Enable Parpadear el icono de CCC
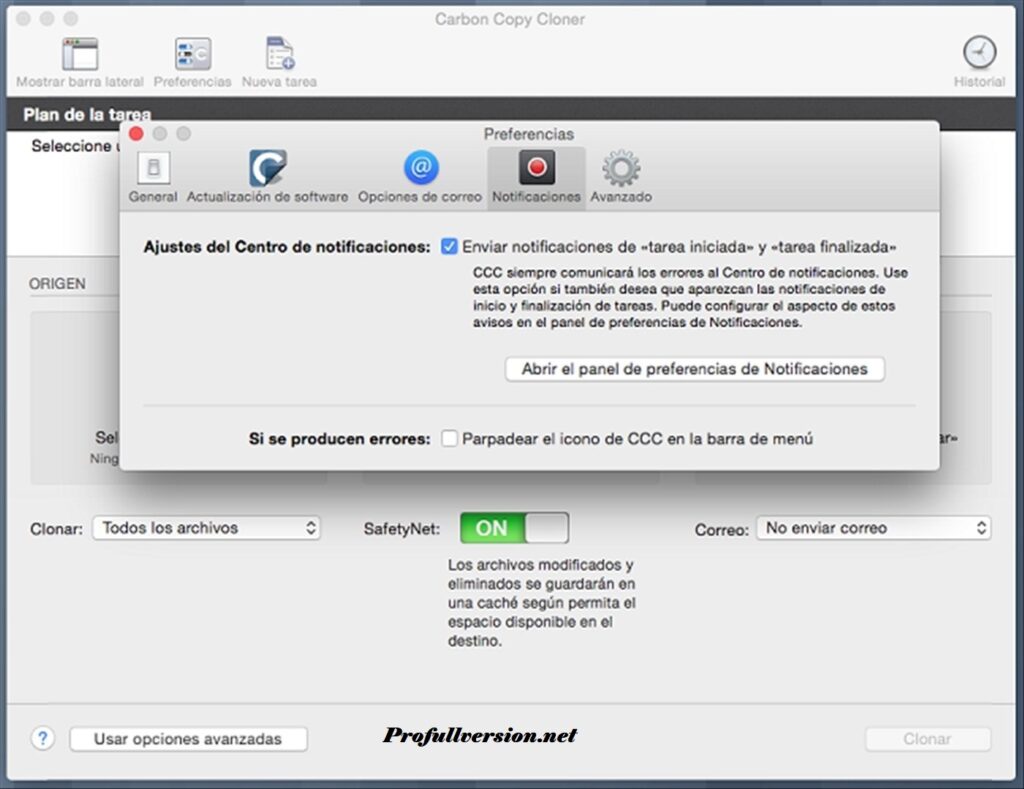1024x789 pixels. point(447,438)
